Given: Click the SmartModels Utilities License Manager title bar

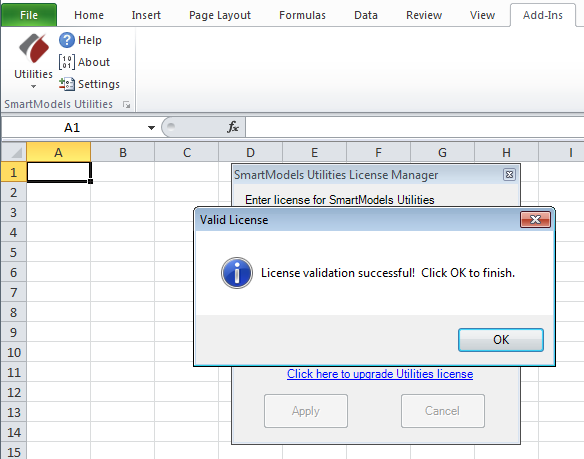Looking at the screenshot, I should click(x=367, y=174).
